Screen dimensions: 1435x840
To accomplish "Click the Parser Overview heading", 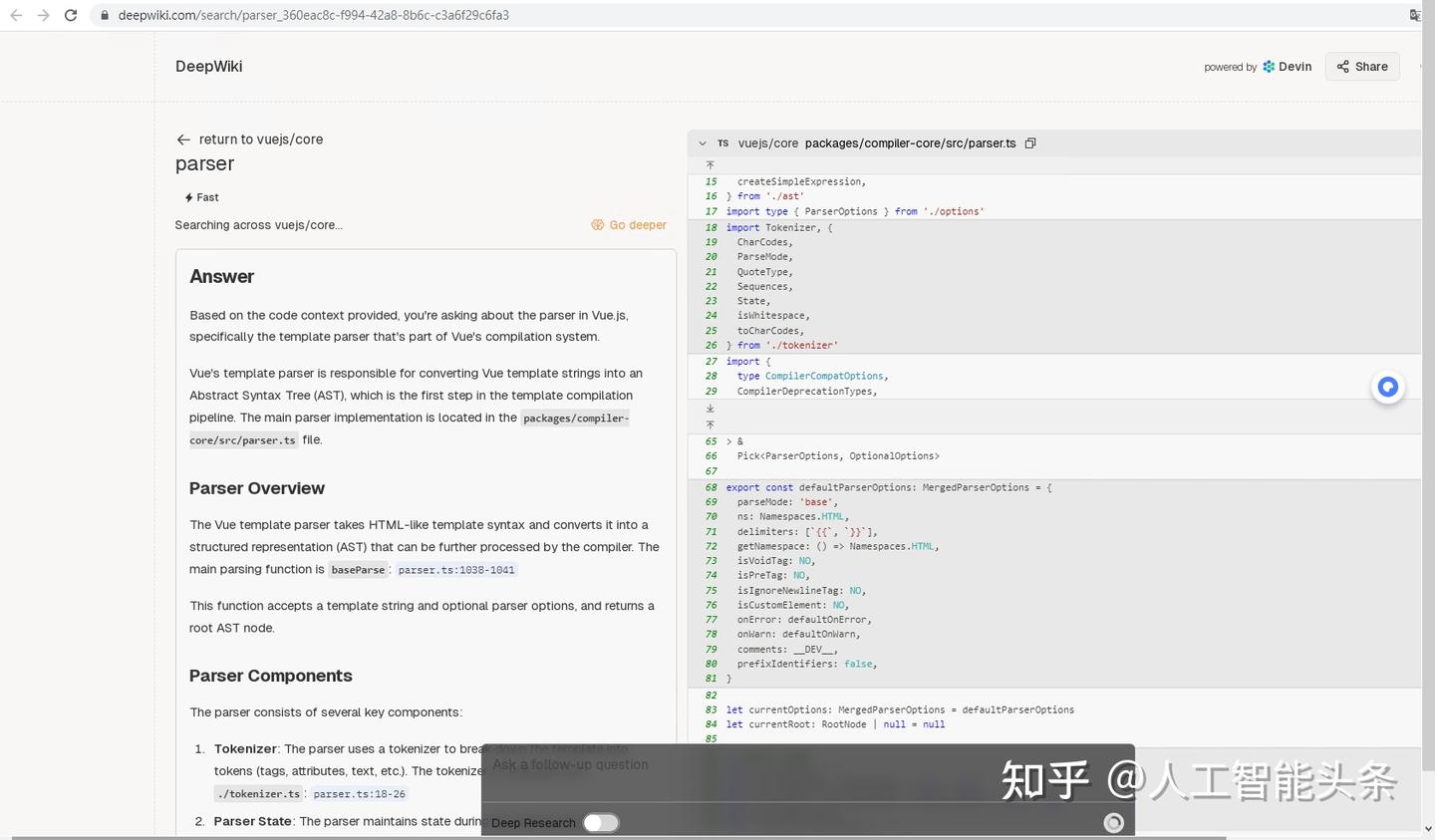I will pyautogui.click(x=257, y=488).
